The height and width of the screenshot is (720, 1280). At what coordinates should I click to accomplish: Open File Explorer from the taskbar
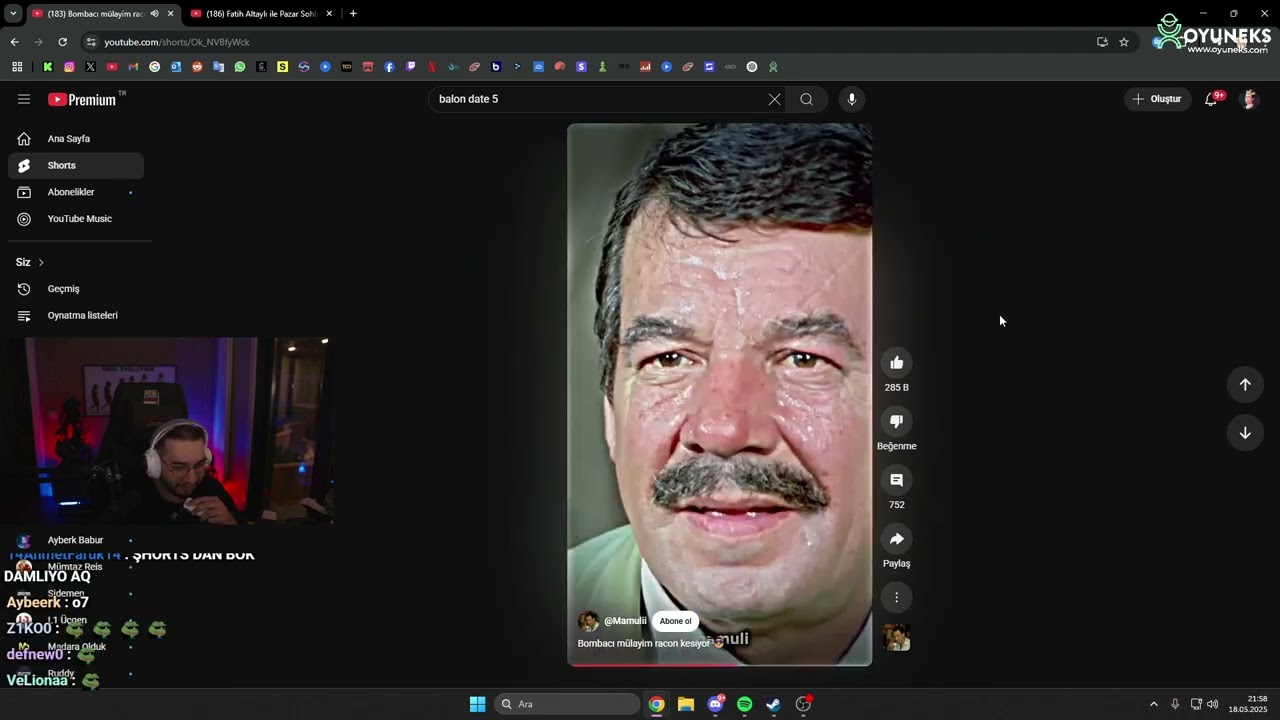(x=686, y=704)
